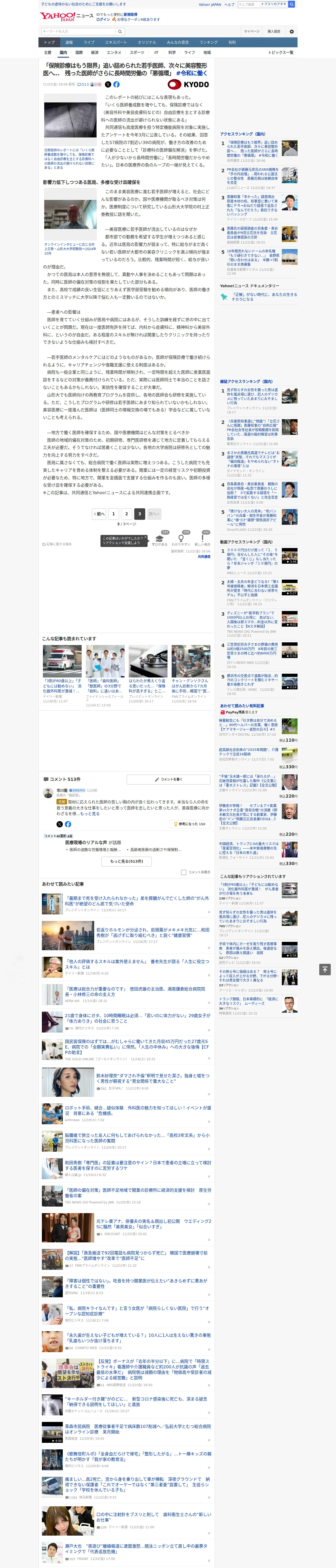
Task: Click the current page 3 button
Action: point(140,514)
